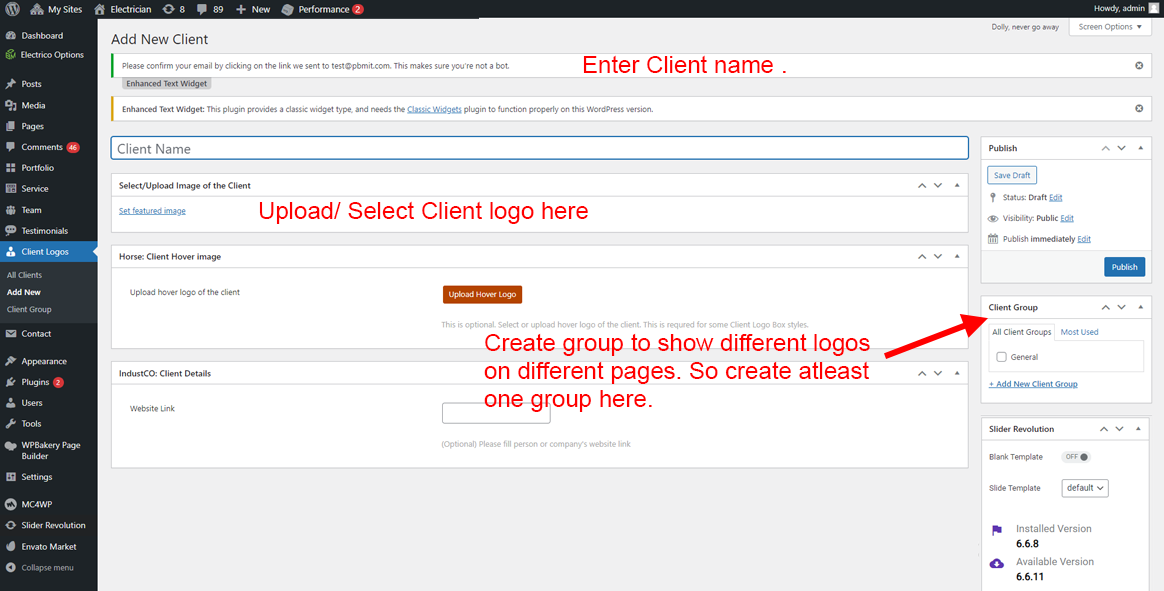Expand the Screen Options panel

tap(1110, 27)
